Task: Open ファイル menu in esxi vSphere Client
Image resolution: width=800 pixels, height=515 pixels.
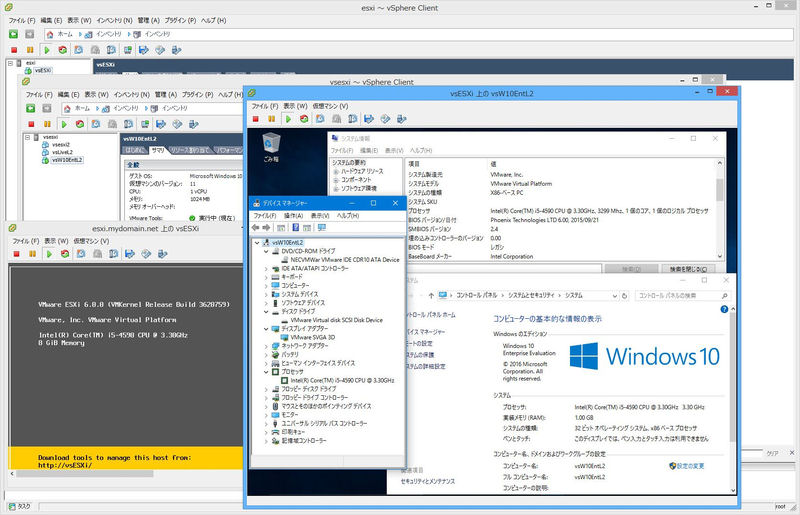Action: 22,20
